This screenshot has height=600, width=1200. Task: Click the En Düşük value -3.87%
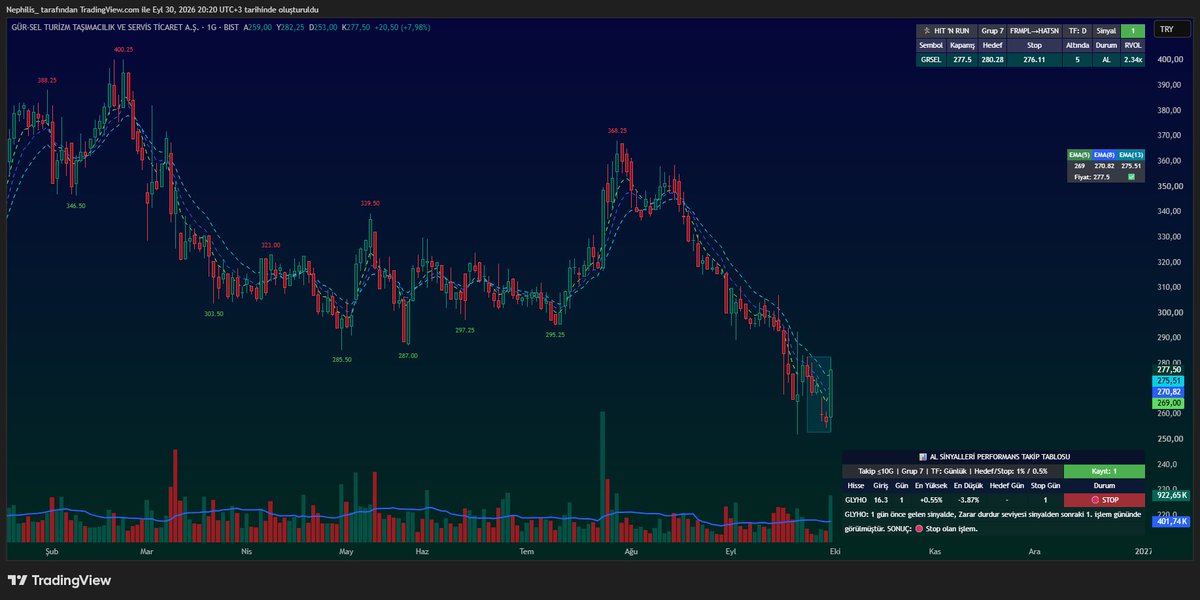[971, 499]
